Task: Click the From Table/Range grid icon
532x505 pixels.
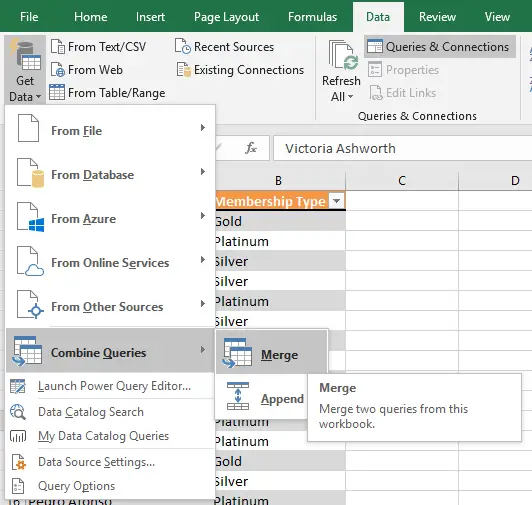Action: [x=57, y=92]
